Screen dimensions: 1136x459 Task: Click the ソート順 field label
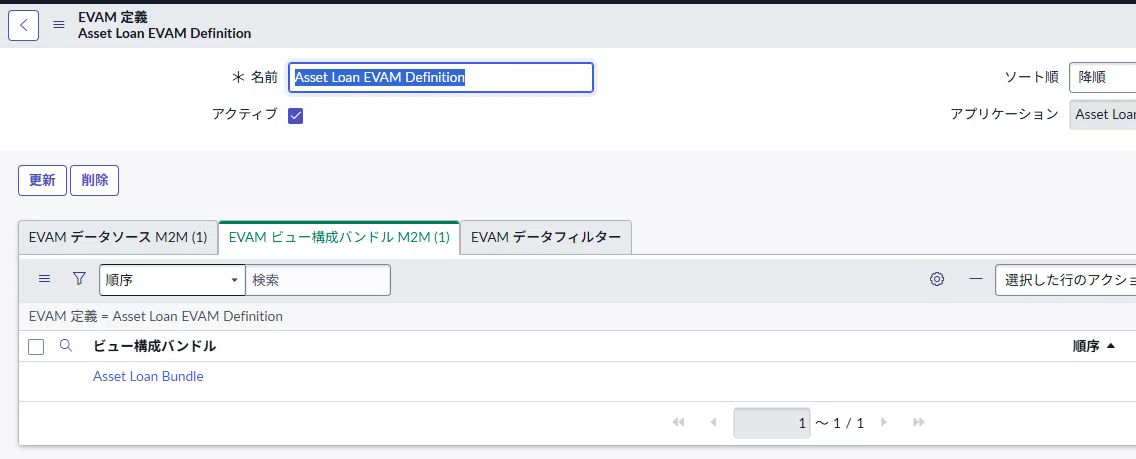1031,77
